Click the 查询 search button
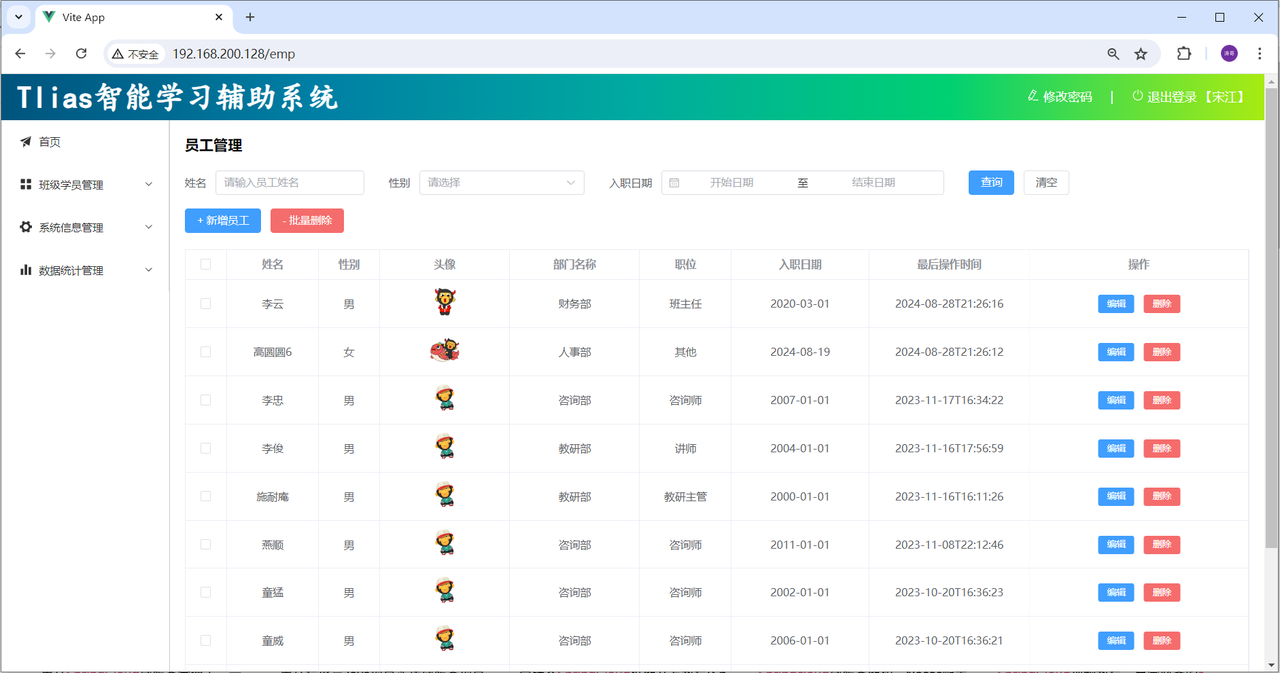The width and height of the screenshot is (1280, 673). 991,183
